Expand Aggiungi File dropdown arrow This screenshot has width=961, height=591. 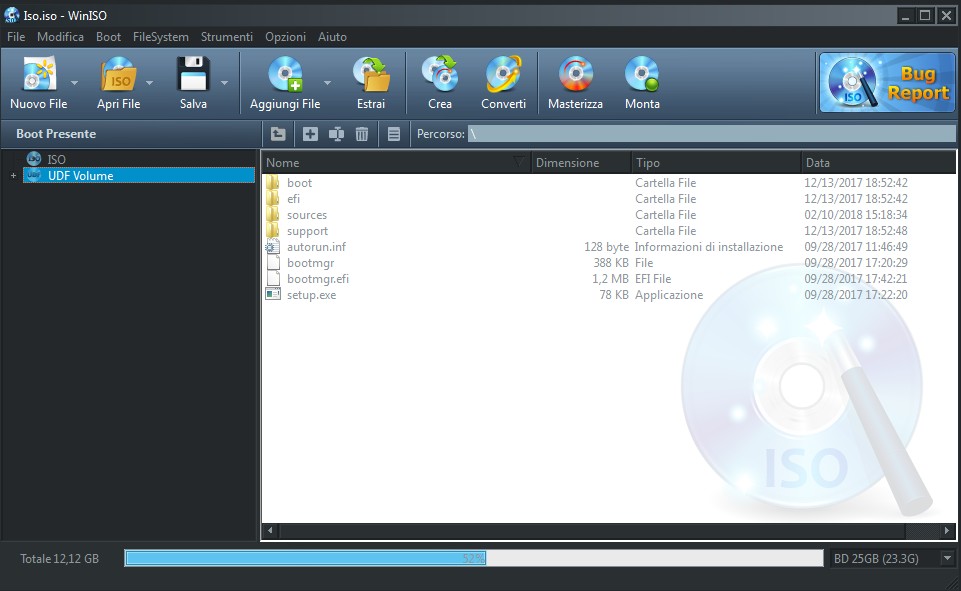coord(327,83)
